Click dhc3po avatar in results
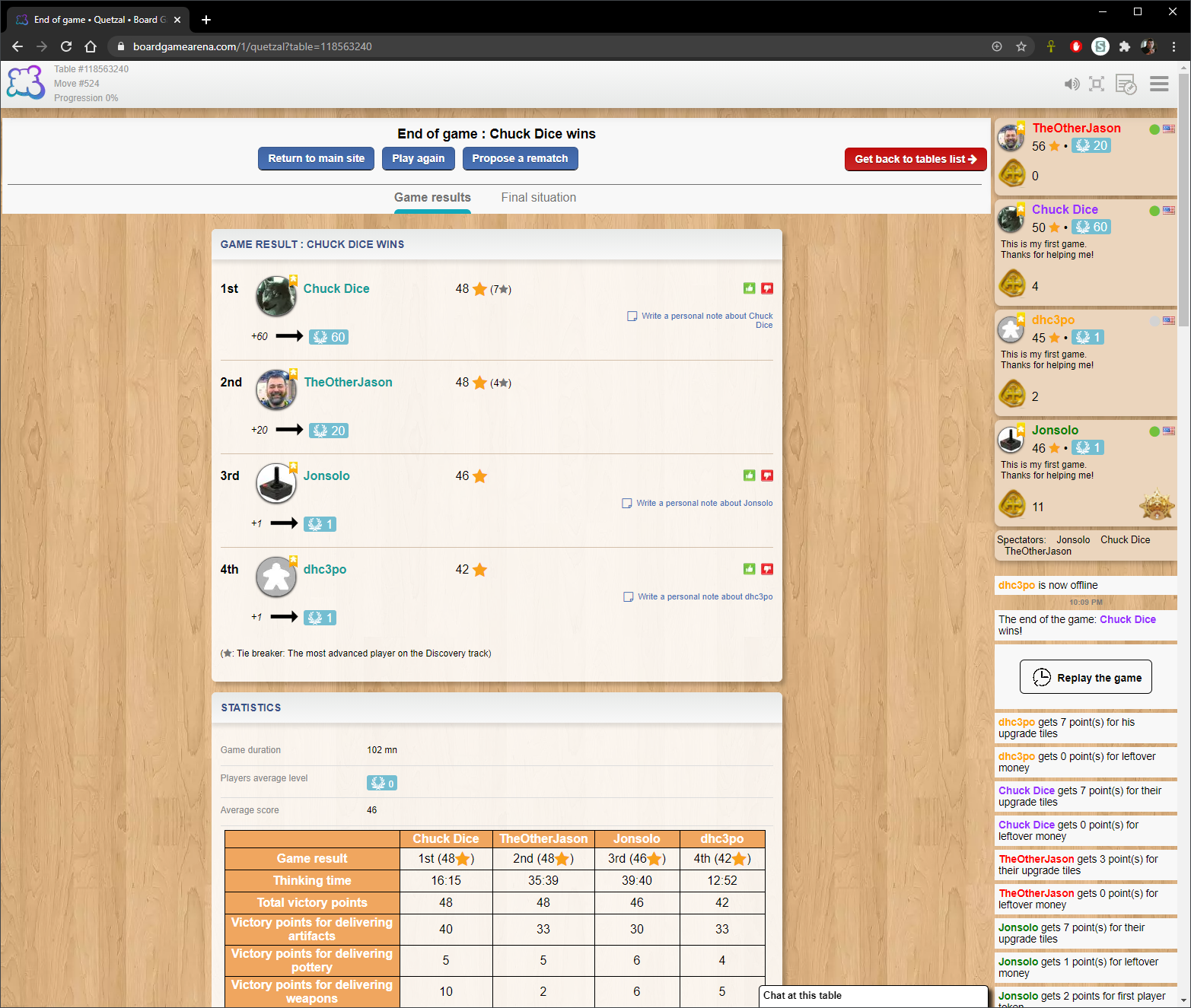 pos(275,577)
